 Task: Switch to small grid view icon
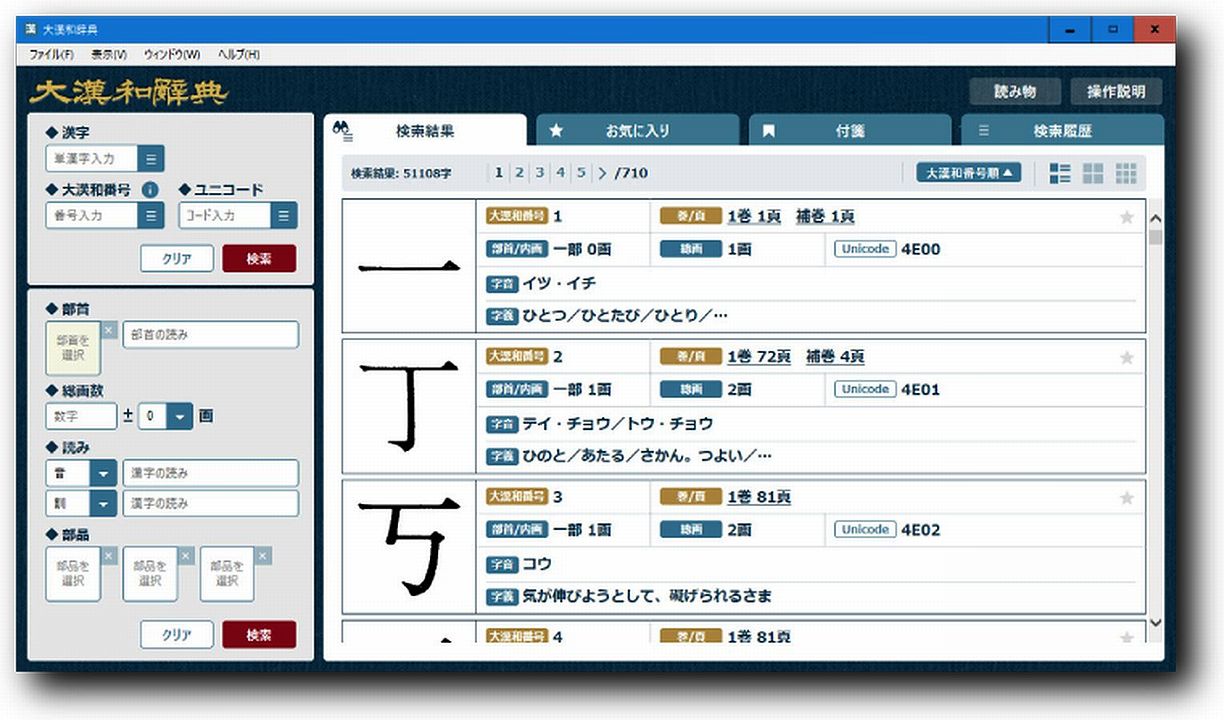coord(1126,173)
